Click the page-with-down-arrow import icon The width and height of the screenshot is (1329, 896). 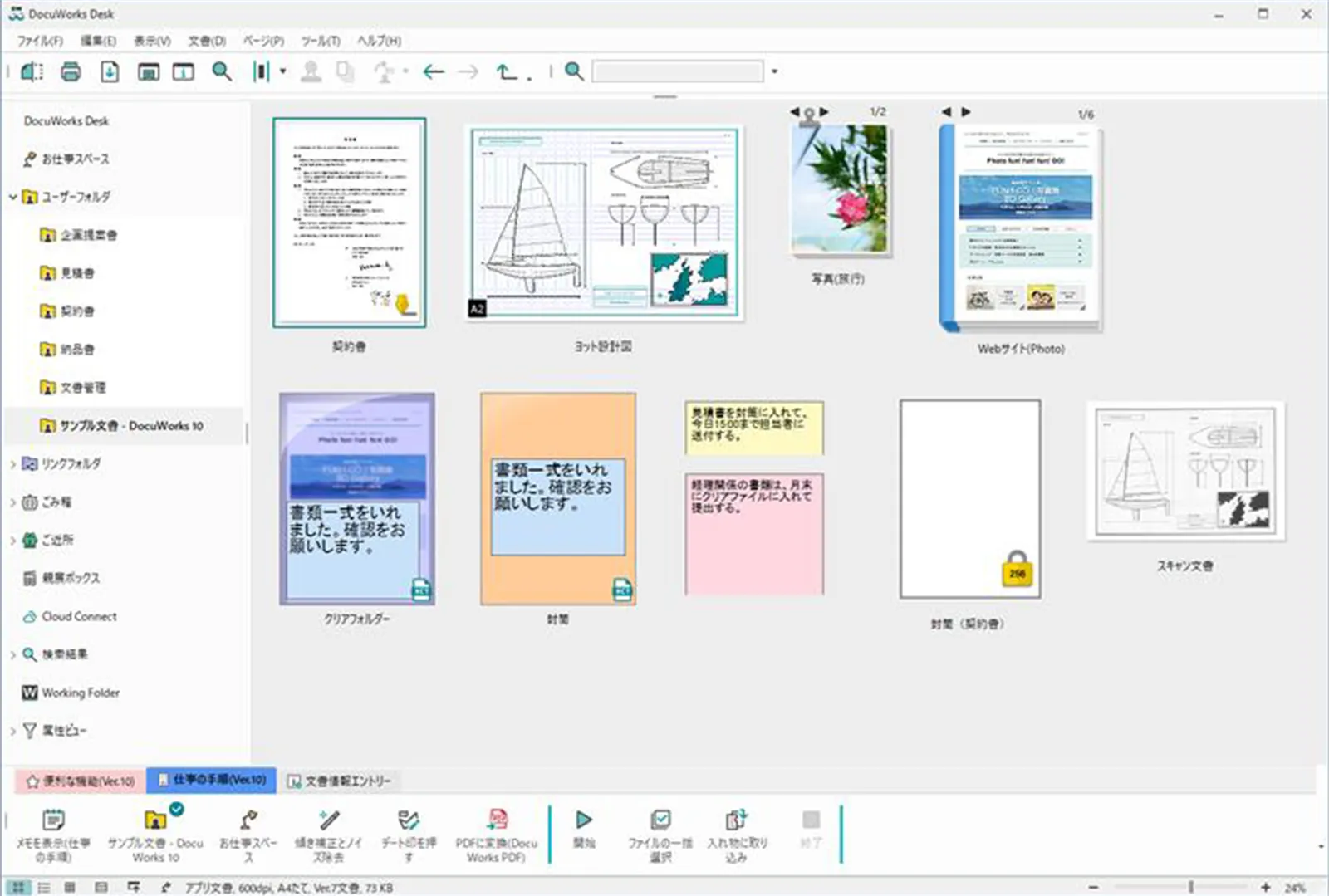click(x=110, y=71)
